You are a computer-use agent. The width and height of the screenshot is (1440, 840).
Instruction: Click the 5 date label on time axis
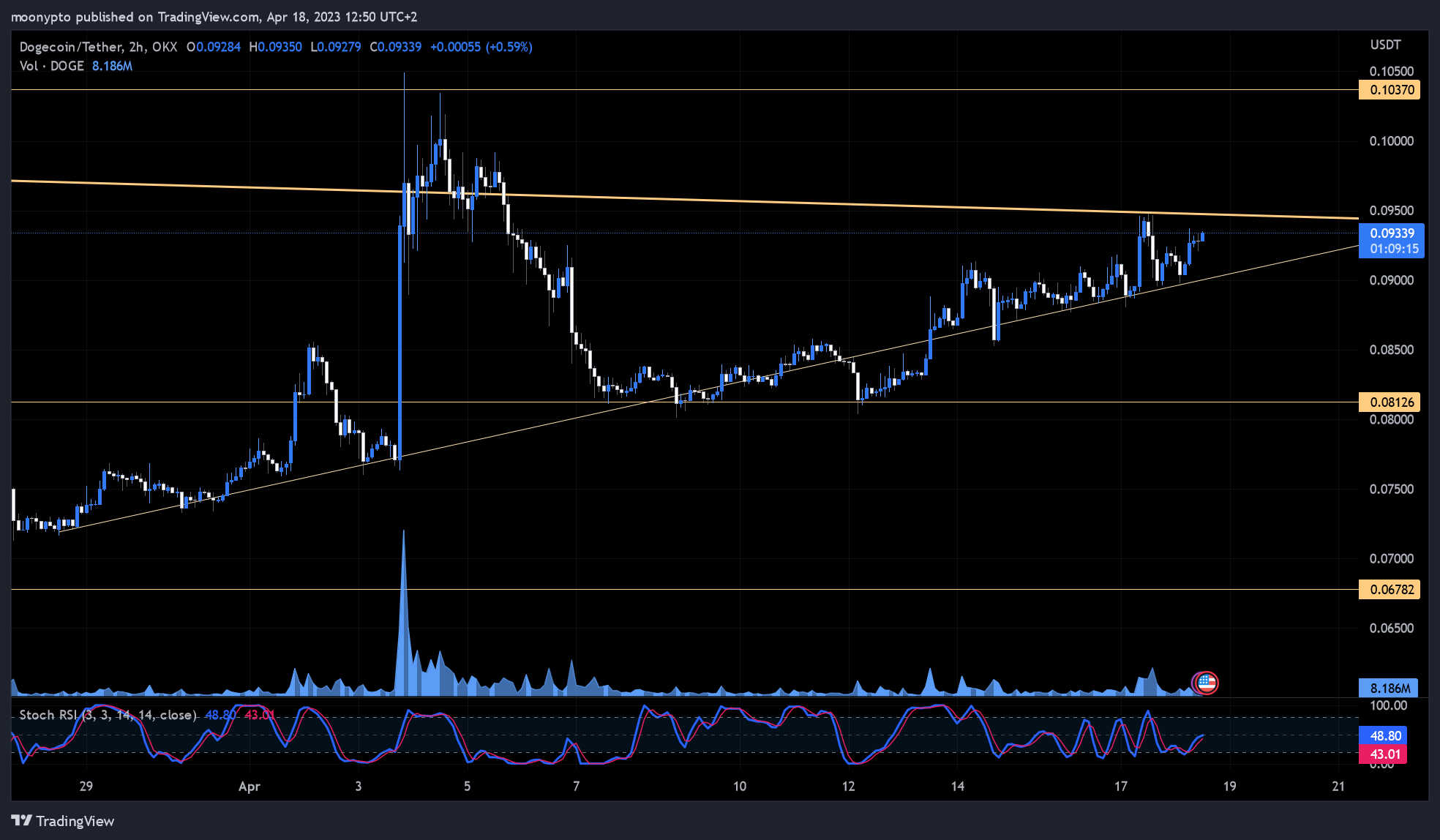(468, 786)
